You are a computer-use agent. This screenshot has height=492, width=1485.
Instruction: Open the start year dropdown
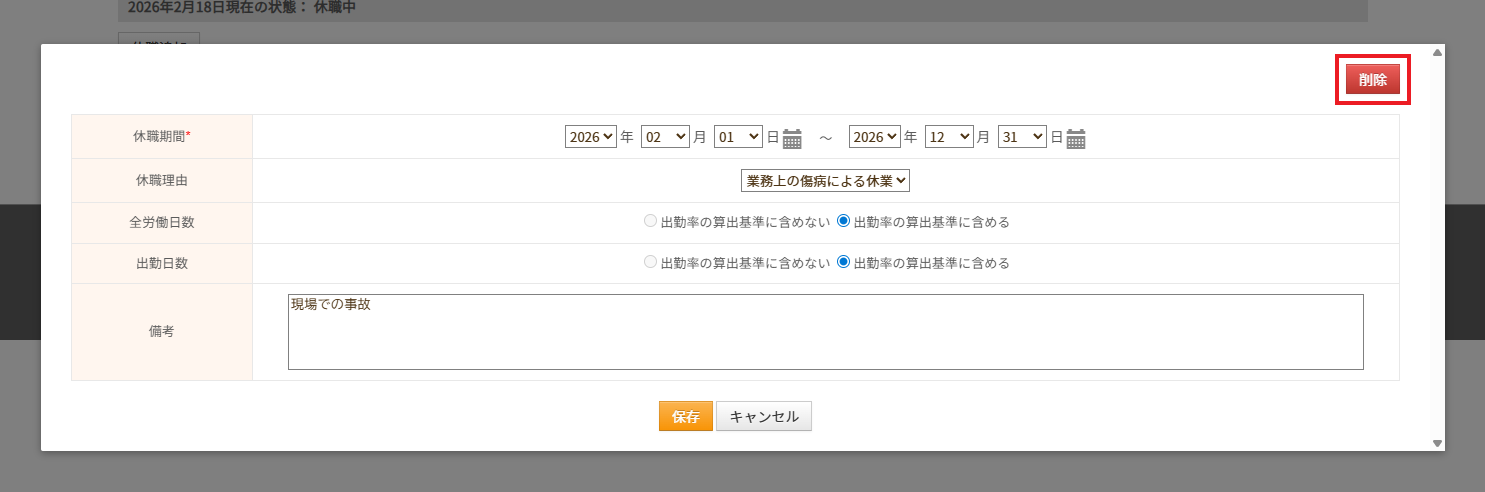pos(590,137)
